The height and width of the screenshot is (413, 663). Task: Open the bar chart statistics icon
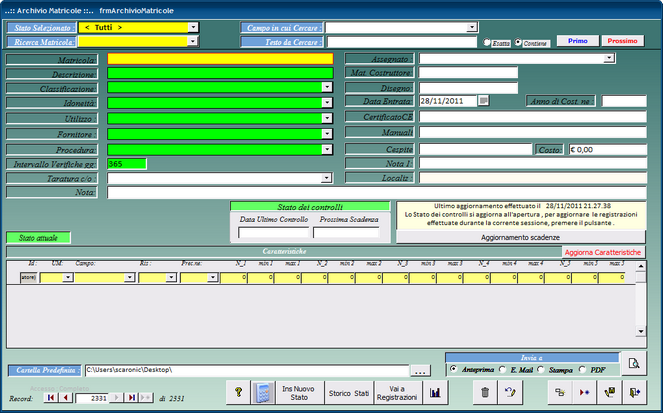[435, 393]
